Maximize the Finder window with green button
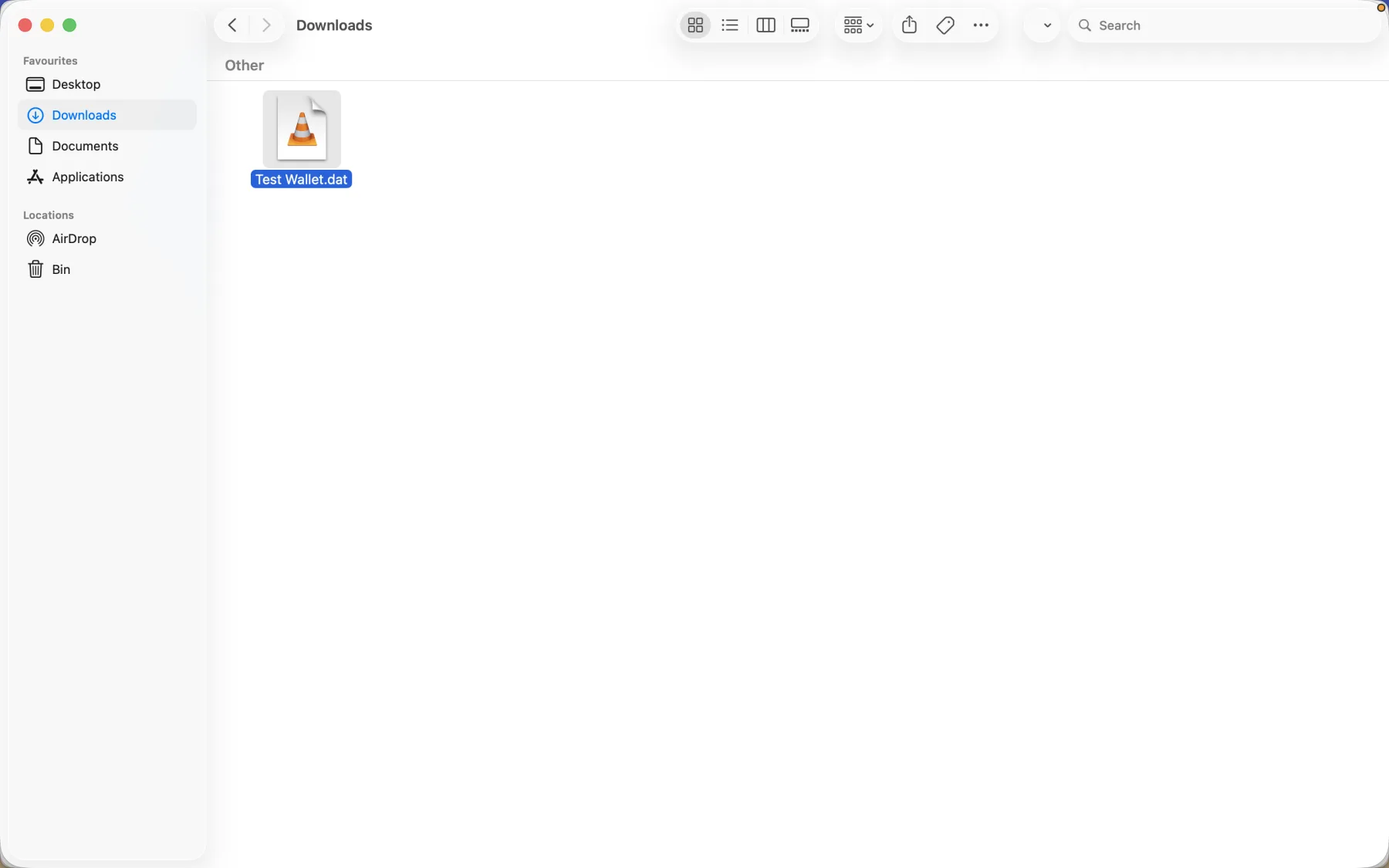This screenshot has height=868, width=1389. coord(69,25)
